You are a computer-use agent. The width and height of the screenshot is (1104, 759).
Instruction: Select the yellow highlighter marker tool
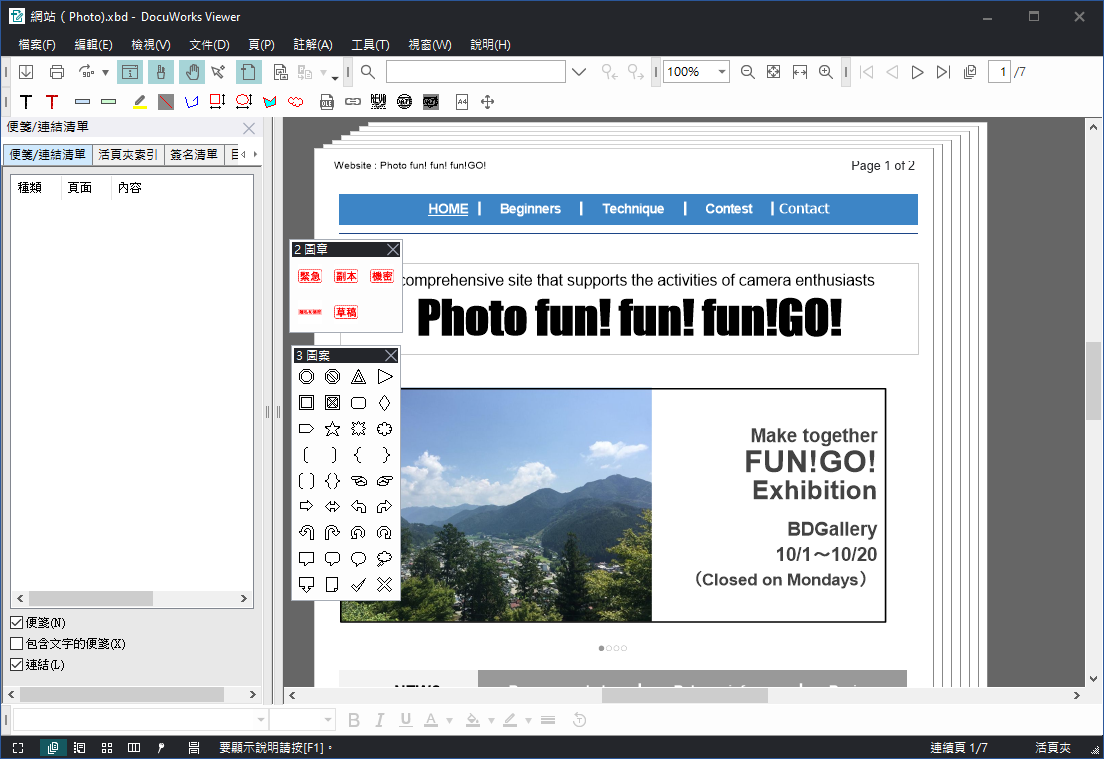(x=139, y=102)
